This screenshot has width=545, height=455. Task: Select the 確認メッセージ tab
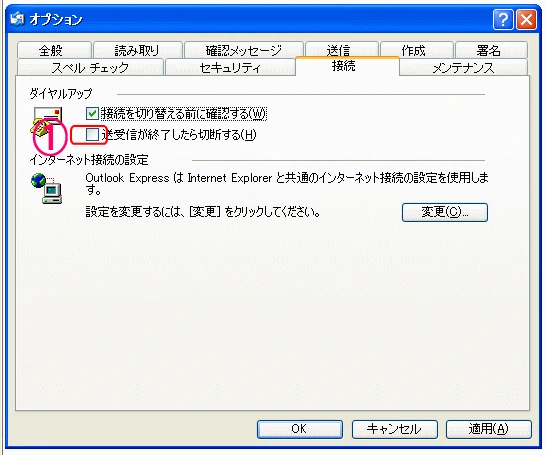(244, 50)
